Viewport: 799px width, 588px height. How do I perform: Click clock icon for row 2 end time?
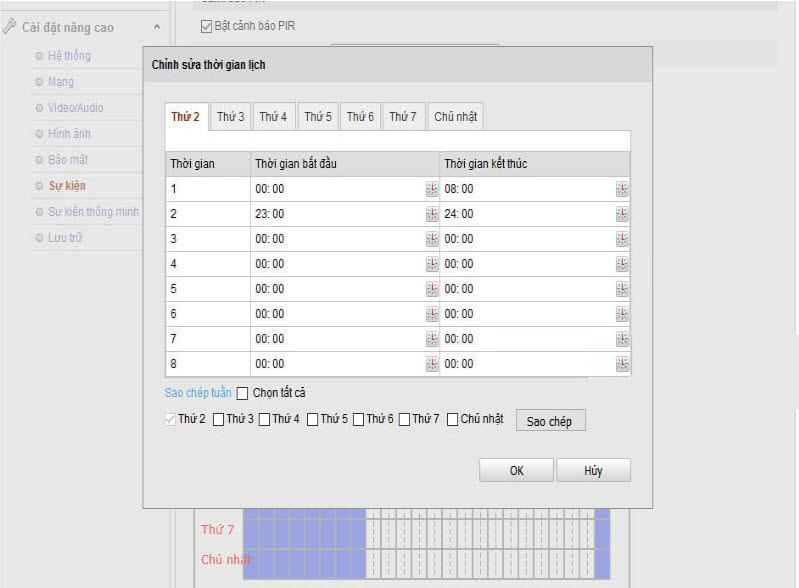(x=622, y=214)
